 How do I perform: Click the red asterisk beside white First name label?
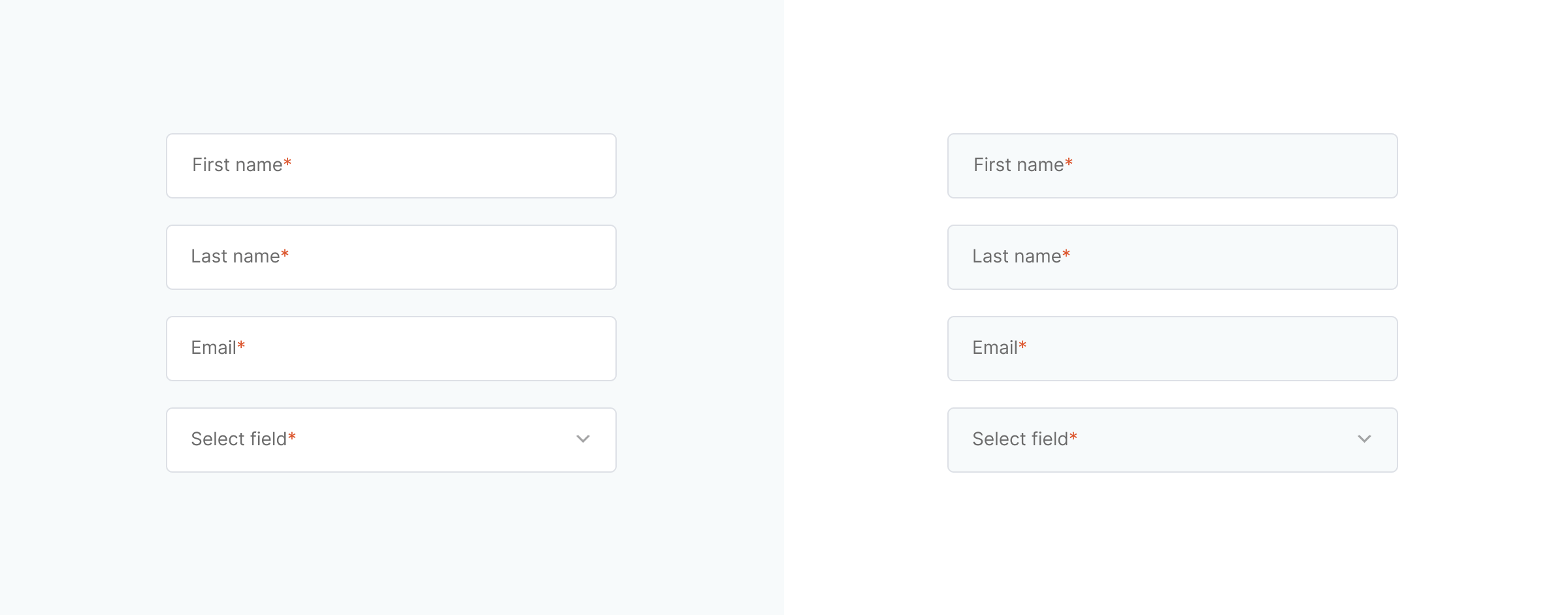pos(287,162)
